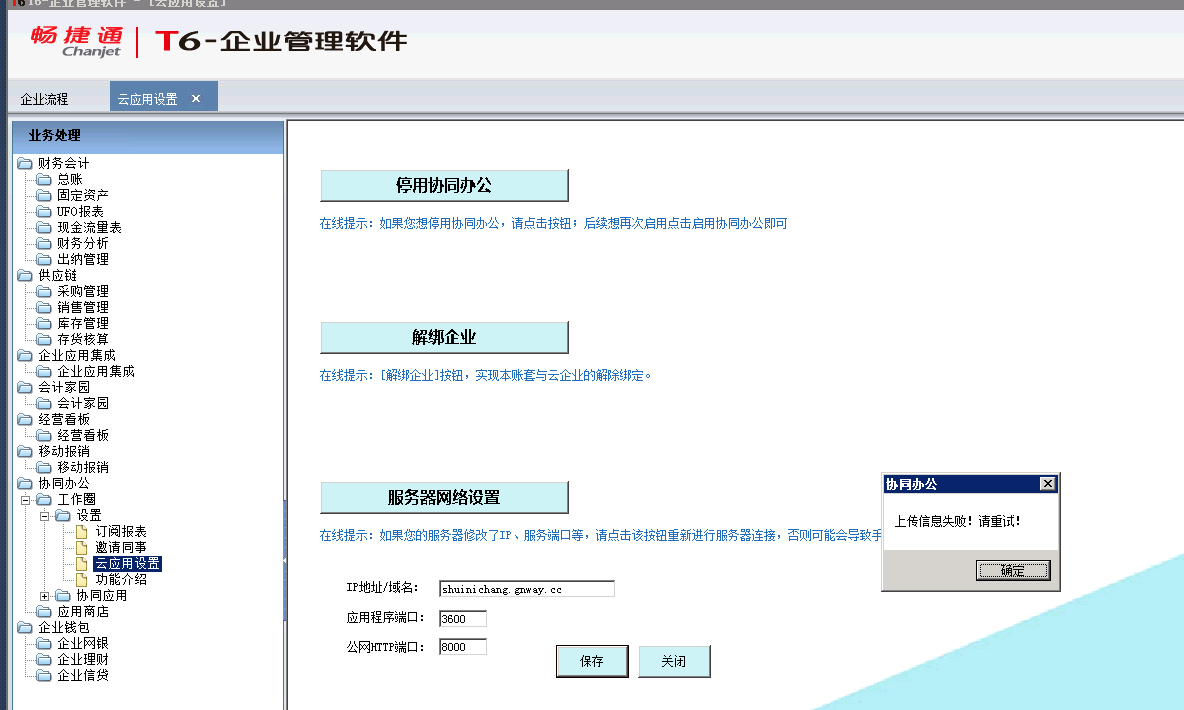Click the 存货核算 folder icon
Image resolution: width=1184 pixels, height=710 pixels.
click(x=44, y=339)
